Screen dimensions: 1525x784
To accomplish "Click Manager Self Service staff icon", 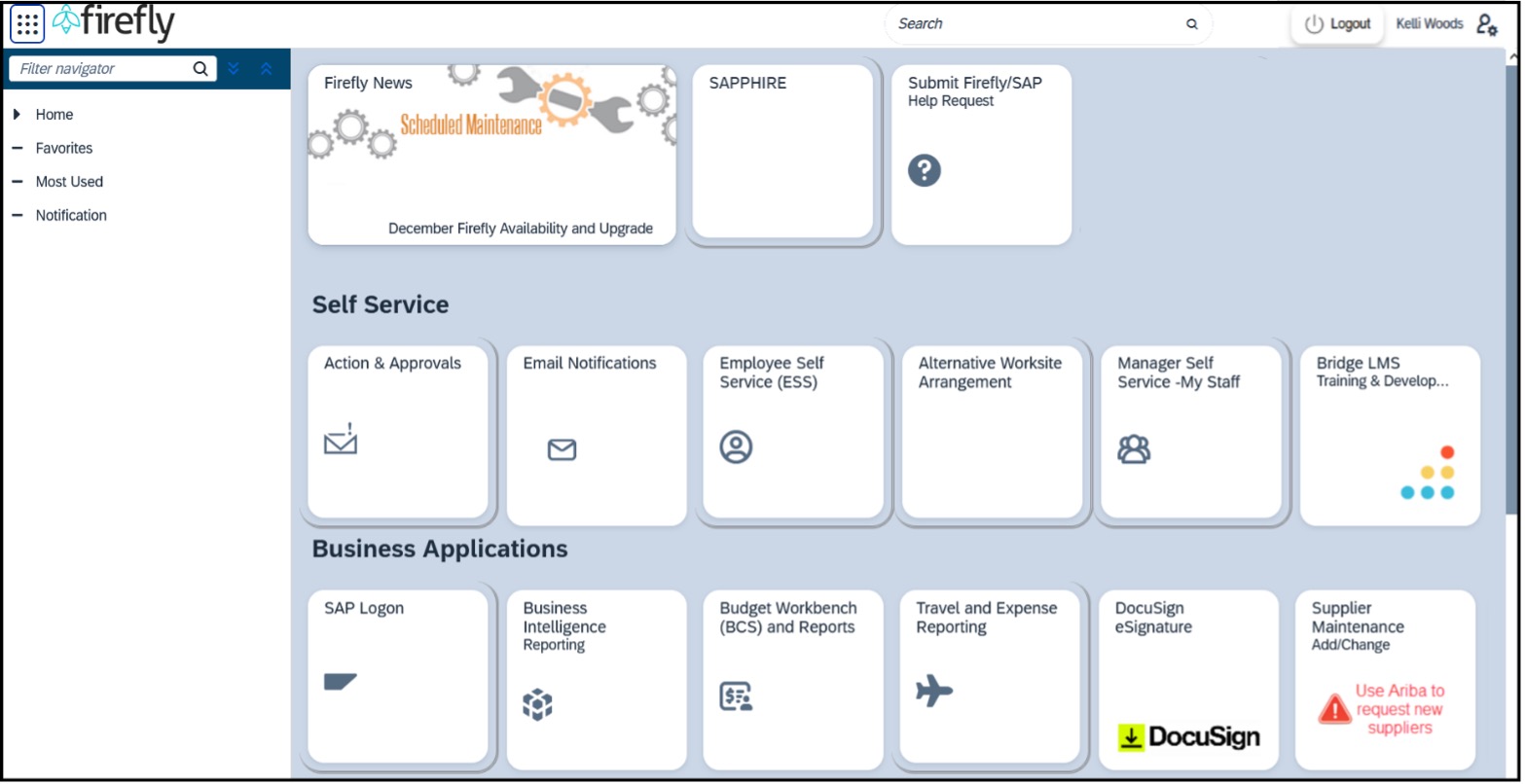I will (1134, 448).
